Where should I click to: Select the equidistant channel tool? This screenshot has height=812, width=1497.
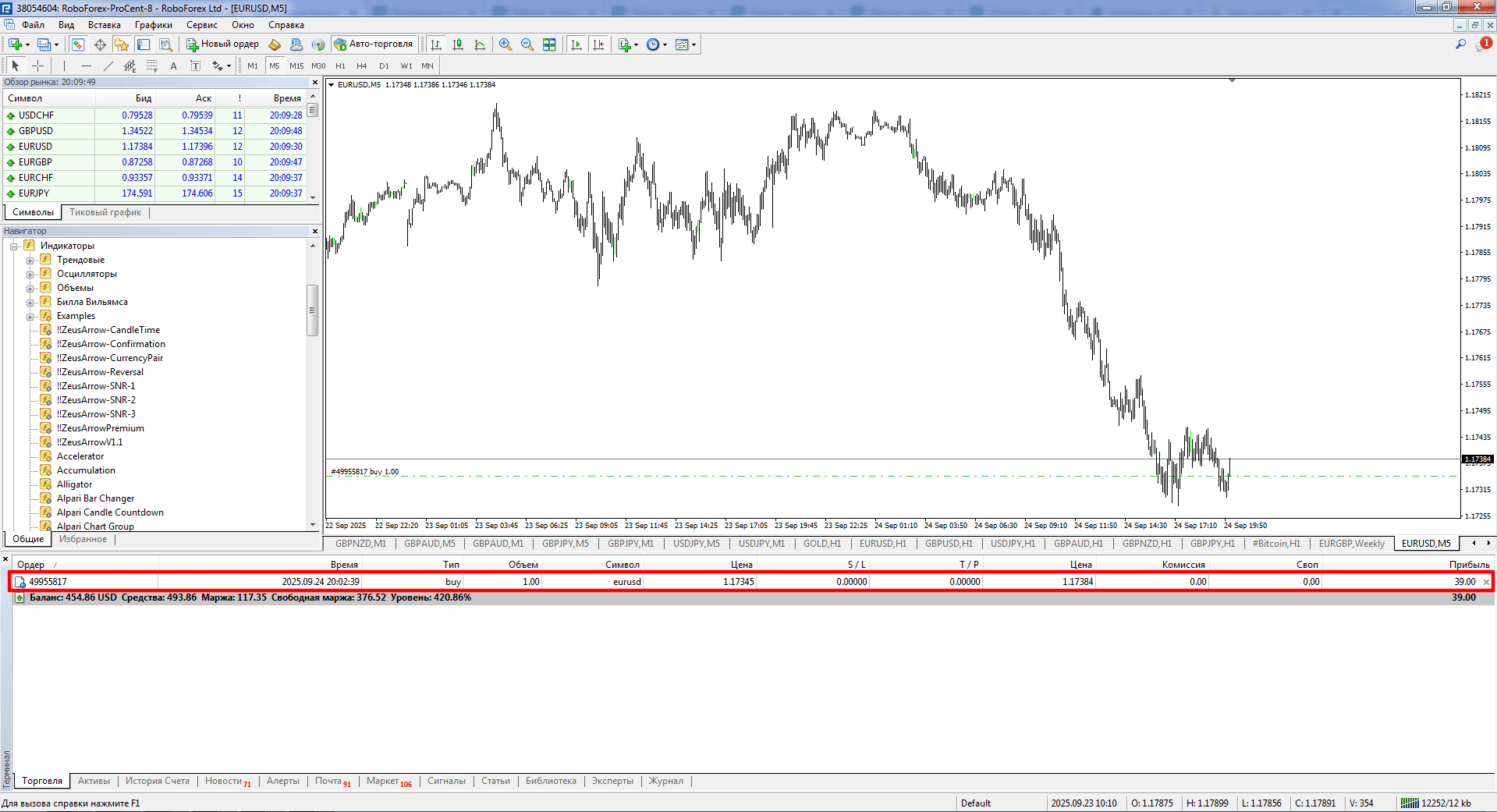pyautogui.click(x=130, y=66)
